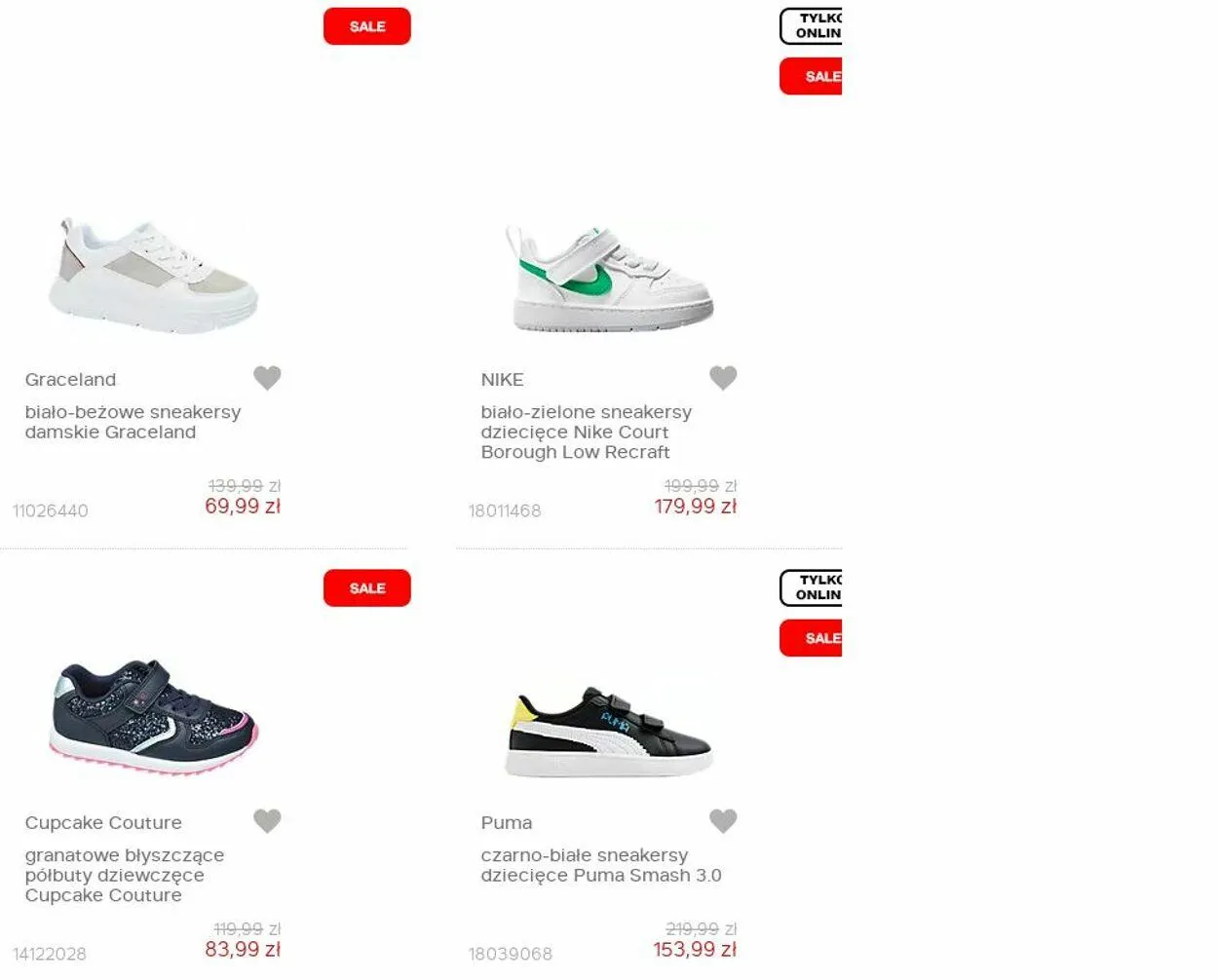Click the online-only badge above Puma shoe
The width and height of the screenshot is (1218, 980).
tap(811, 588)
